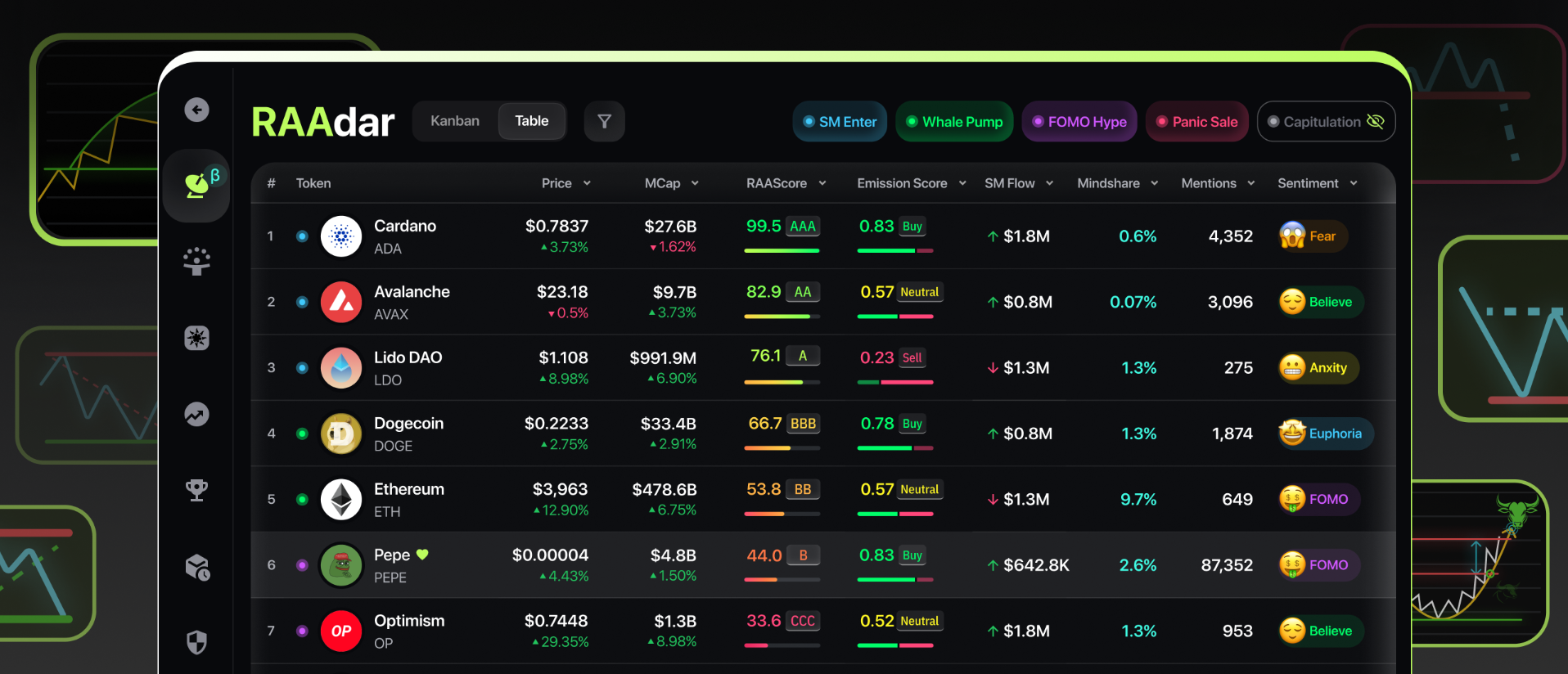Viewport: 1568px width, 674px height.
Task: Toggle the Whale Pump signal filter
Action: (x=954, y=122)
